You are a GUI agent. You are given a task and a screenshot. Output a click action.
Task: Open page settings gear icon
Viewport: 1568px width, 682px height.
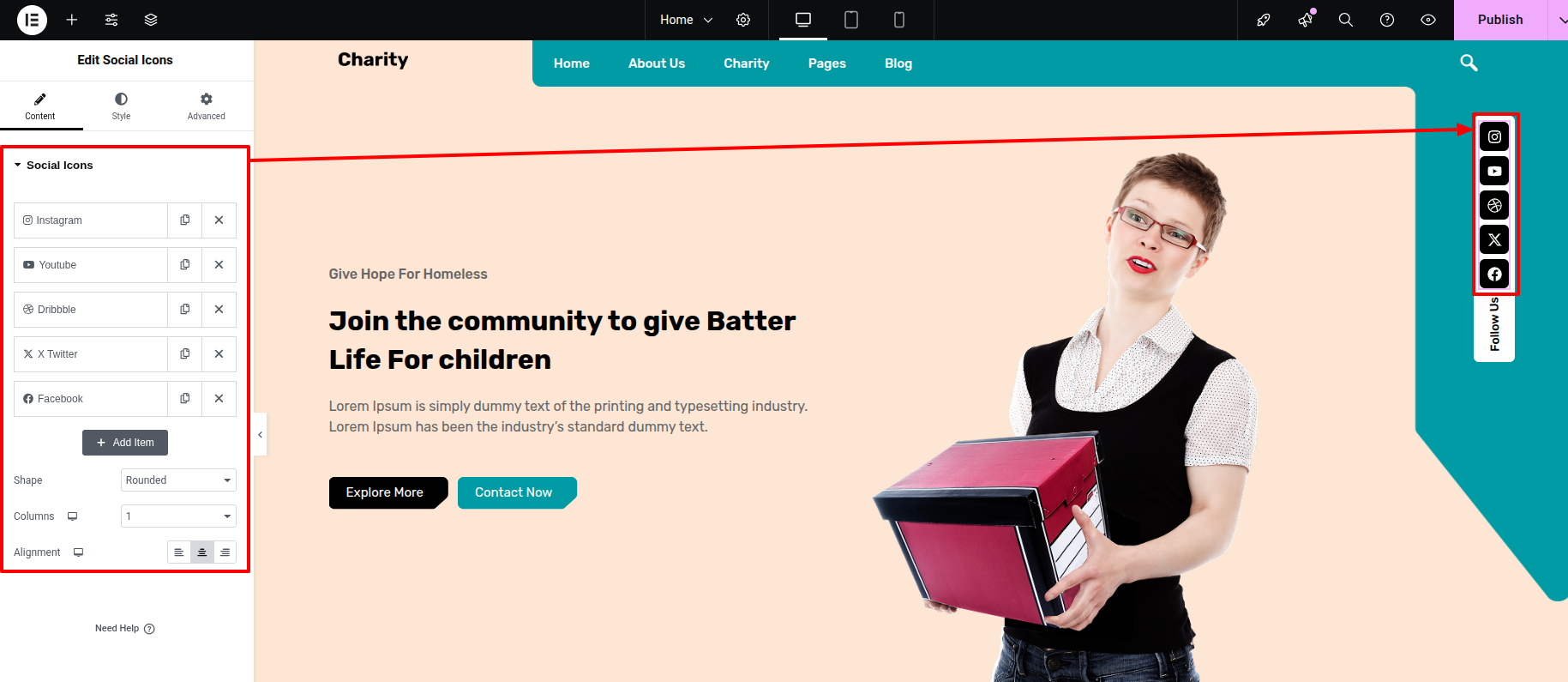pyautogui.click(x=743, y=20)
